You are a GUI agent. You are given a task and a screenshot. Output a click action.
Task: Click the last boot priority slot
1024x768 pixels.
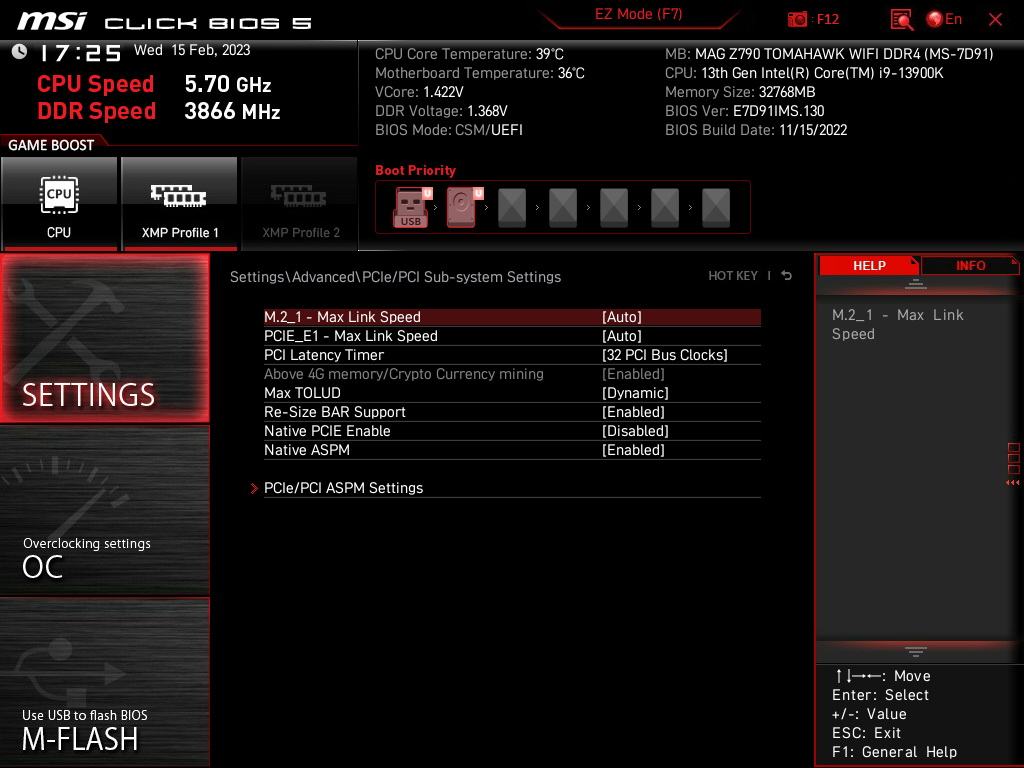pos(716,208)
